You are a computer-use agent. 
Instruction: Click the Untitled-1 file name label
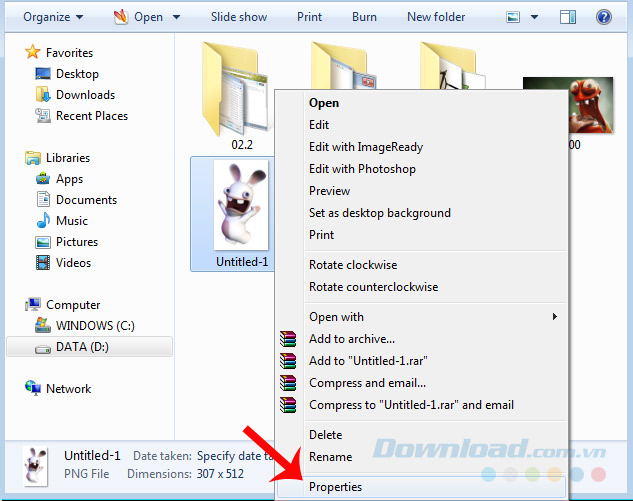pos(242,262)
